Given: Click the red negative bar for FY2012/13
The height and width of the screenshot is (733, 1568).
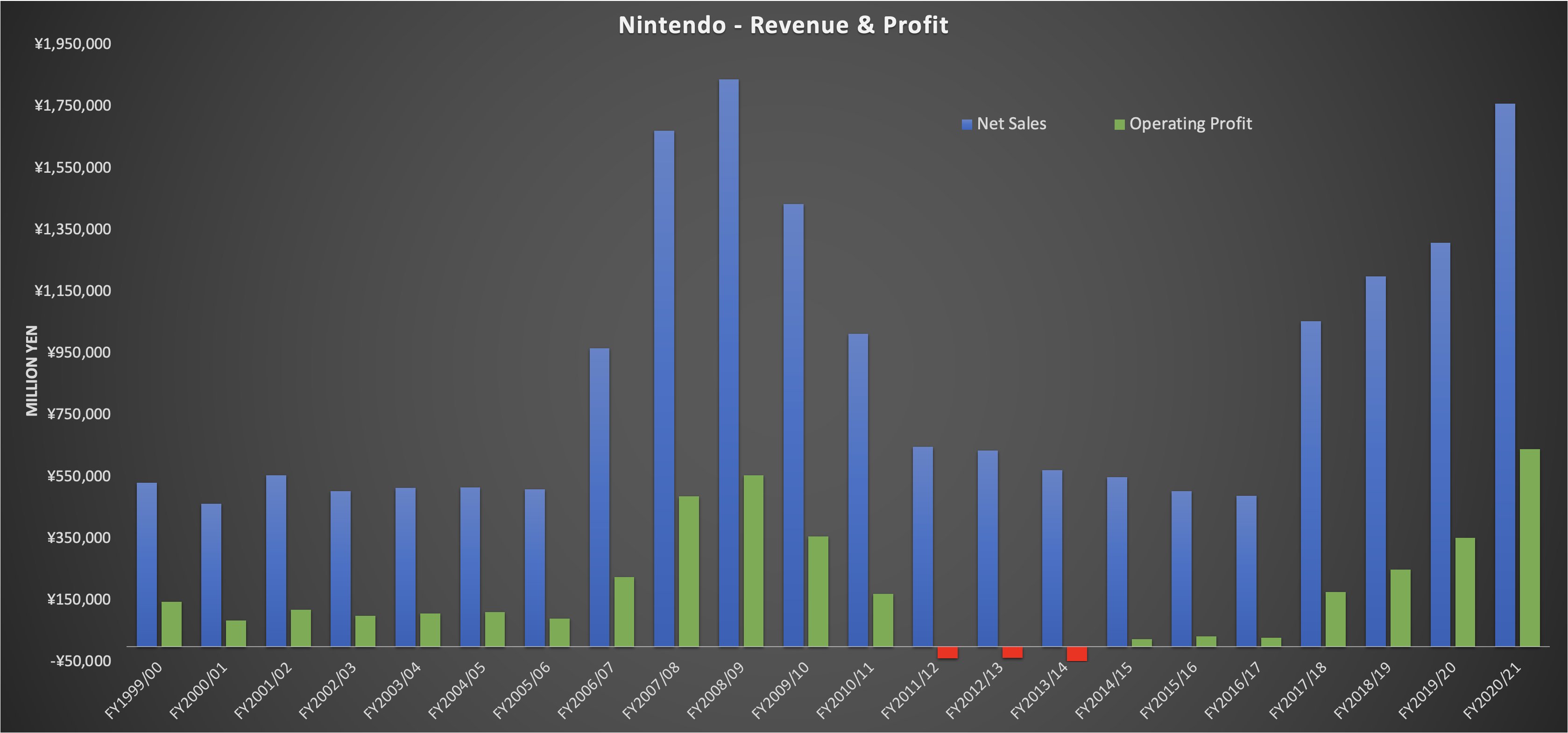Looking at the screenshot, I should click(x=1012, y=652).
